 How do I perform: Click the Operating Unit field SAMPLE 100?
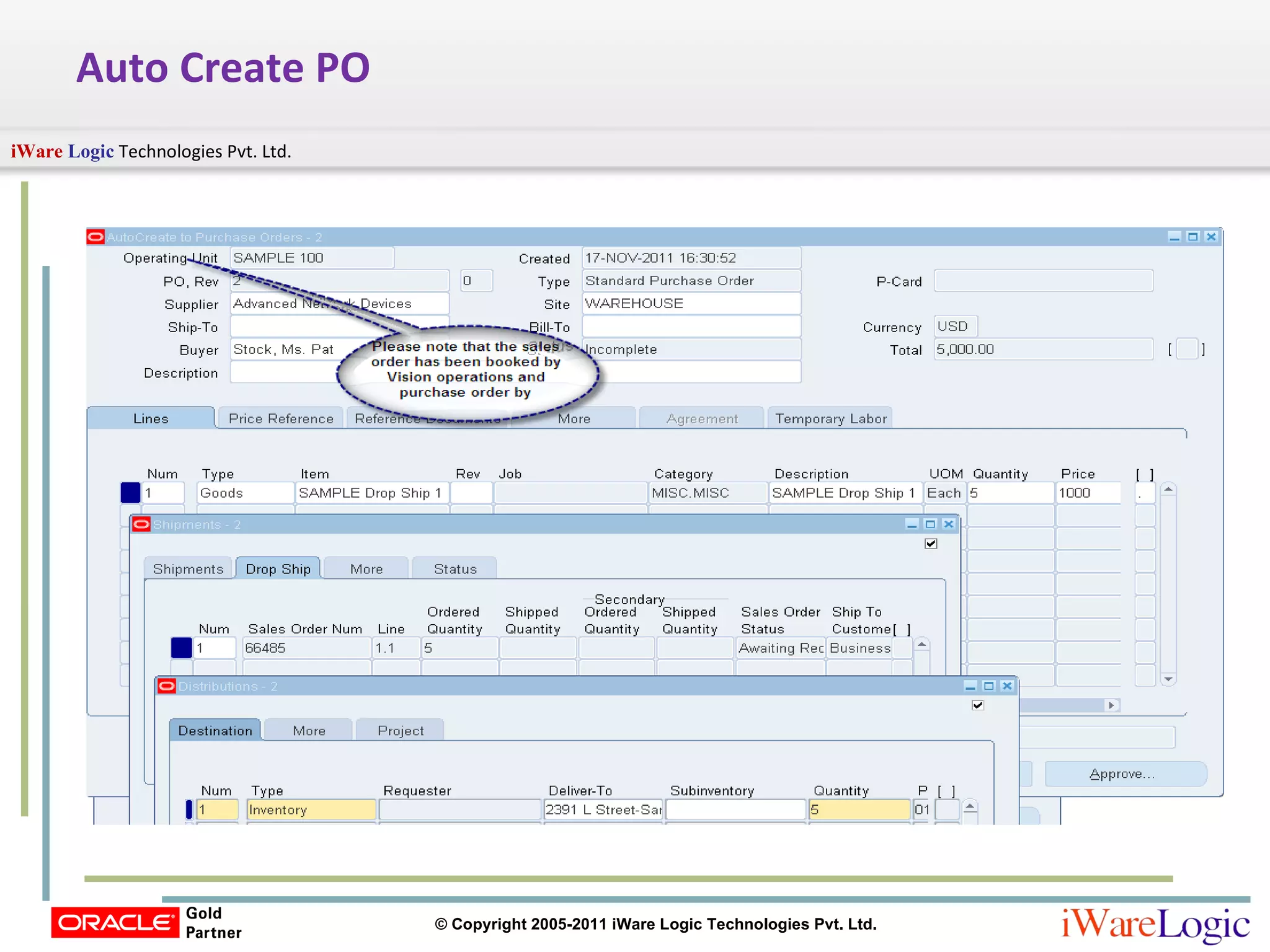312,258
